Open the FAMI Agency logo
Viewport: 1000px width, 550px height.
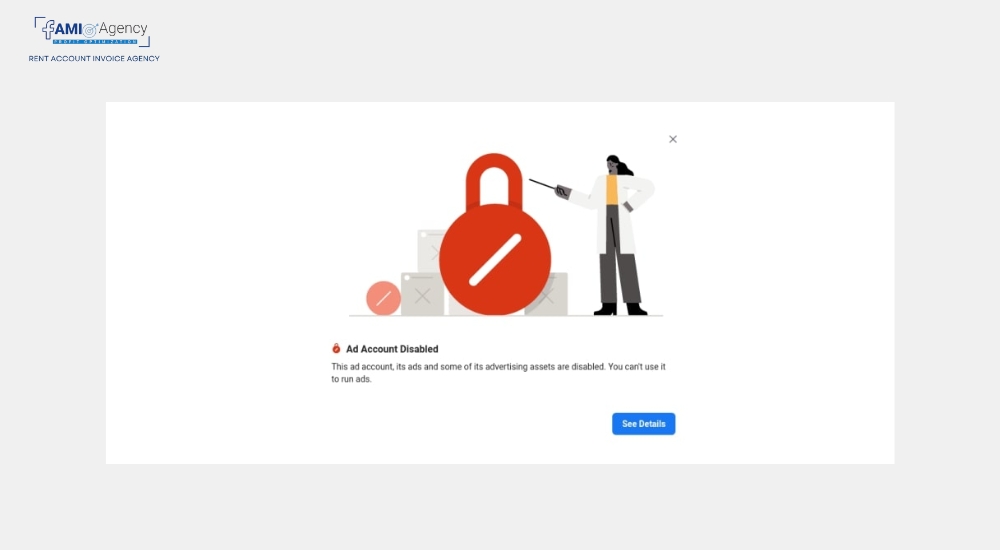coord(92,32)
